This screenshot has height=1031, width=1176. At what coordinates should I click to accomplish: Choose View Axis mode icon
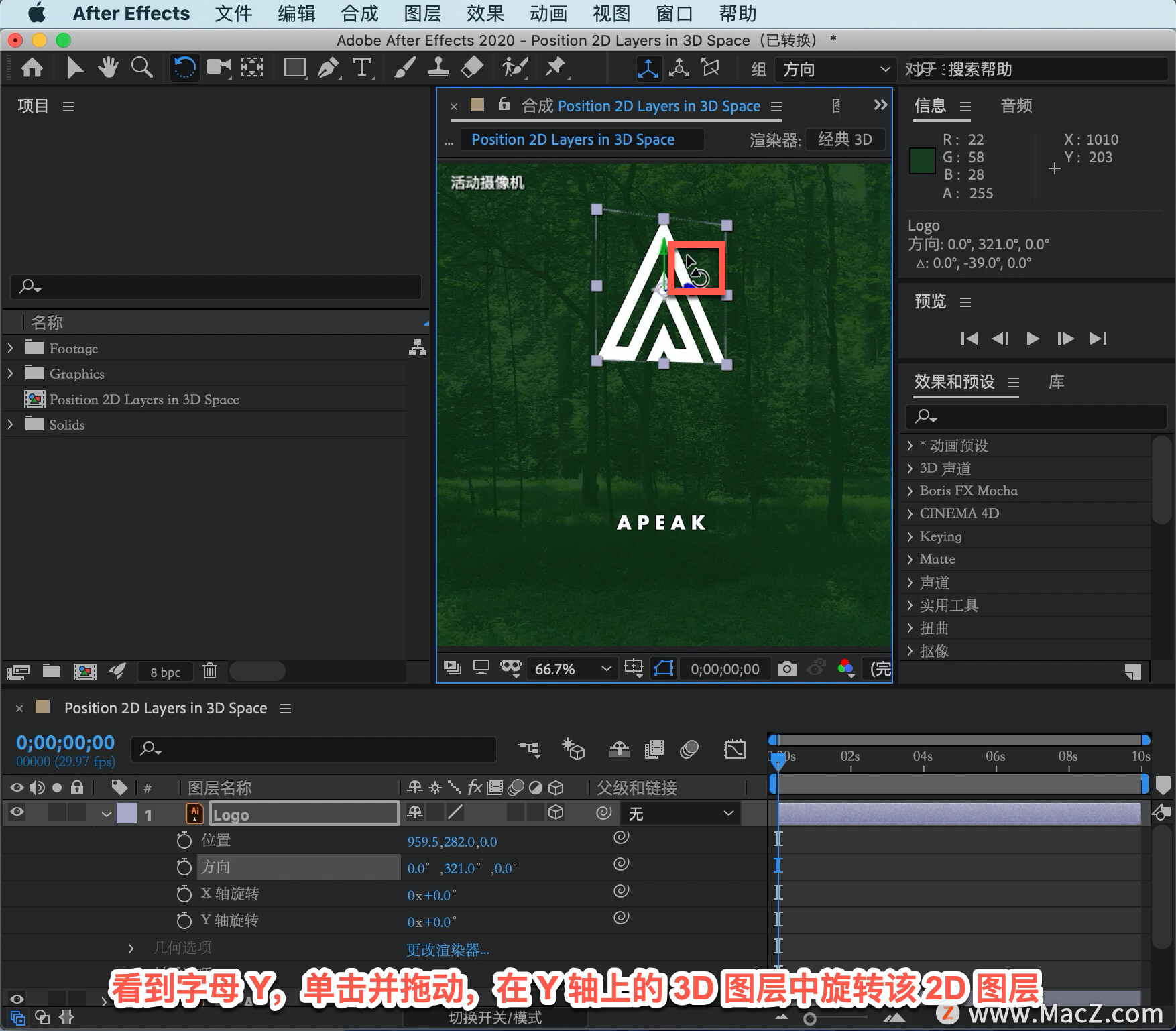[711, 68]
